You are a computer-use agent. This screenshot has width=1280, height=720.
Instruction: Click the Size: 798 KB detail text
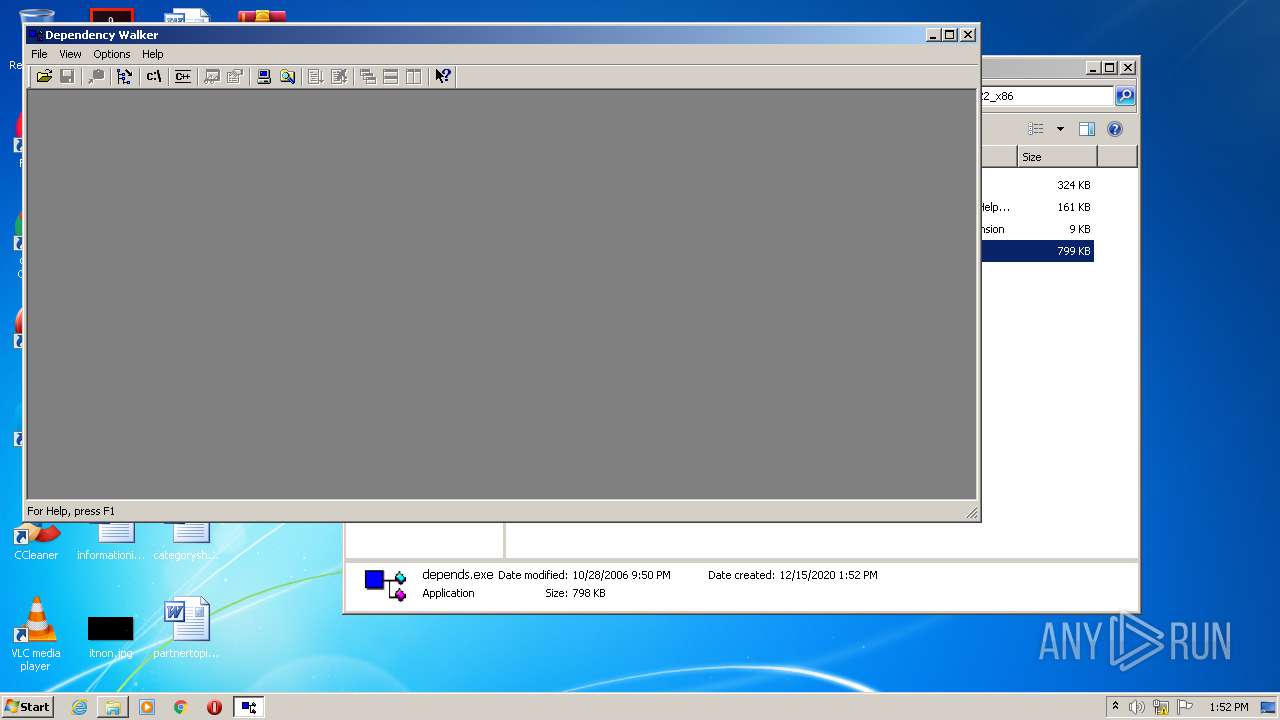575,593
